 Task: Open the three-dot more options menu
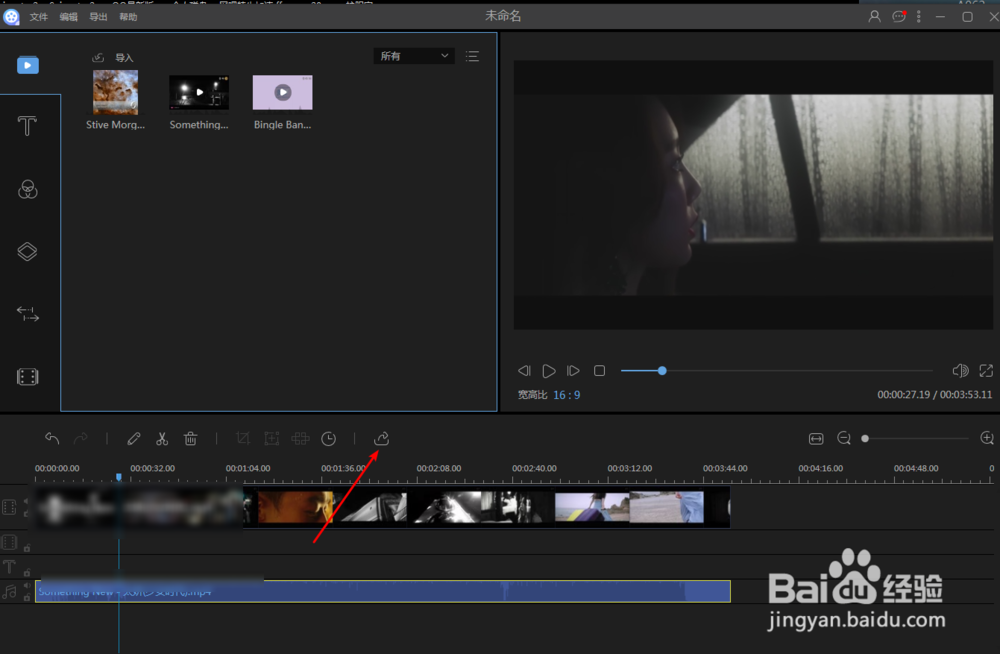click(918, 17)
